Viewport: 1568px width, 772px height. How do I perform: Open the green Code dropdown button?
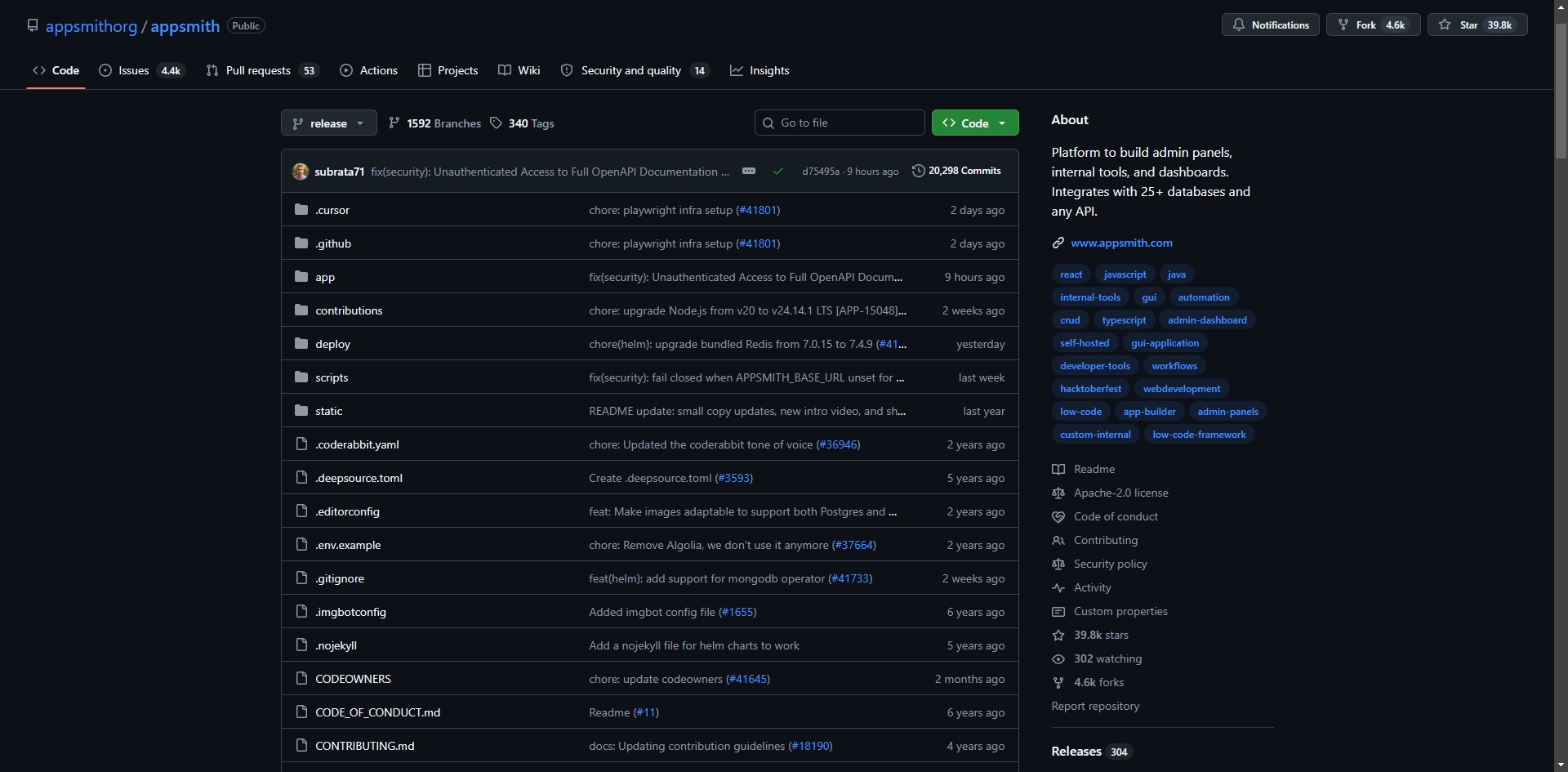pos(975,123)
